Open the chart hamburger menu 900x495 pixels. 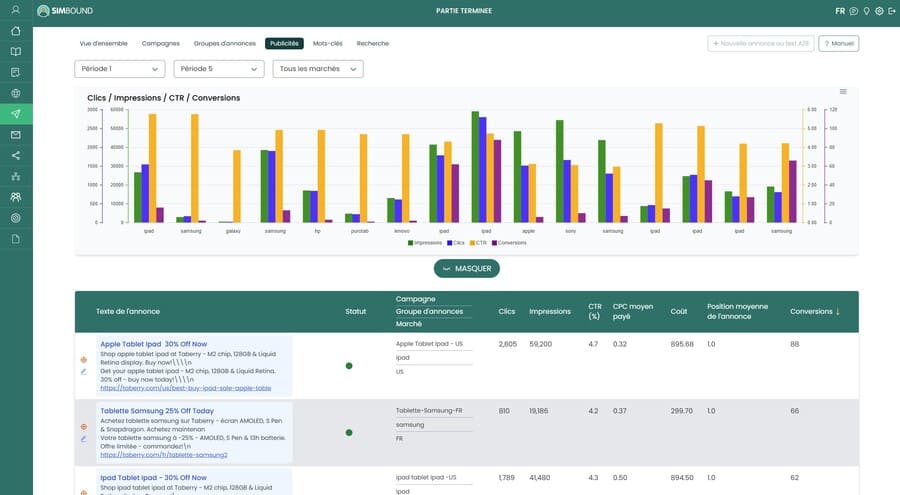coord(843,91)
